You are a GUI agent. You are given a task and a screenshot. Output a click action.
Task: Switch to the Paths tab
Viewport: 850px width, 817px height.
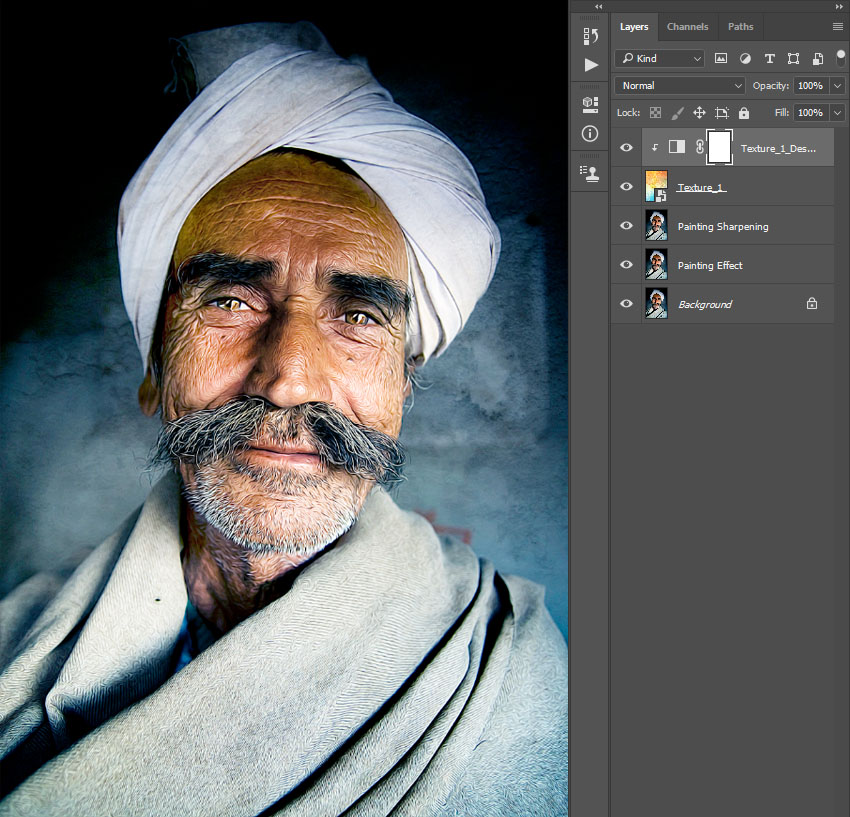(x=740, y=27)
